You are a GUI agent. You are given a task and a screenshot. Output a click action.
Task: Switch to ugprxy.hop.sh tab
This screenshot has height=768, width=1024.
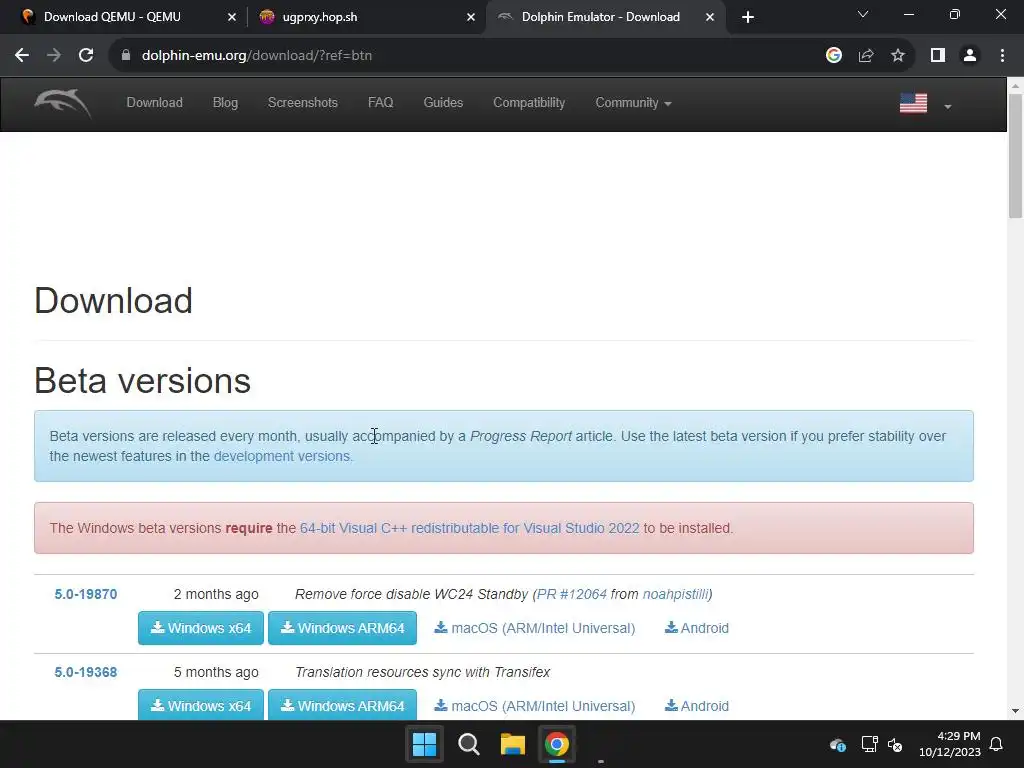click(366, 17)
